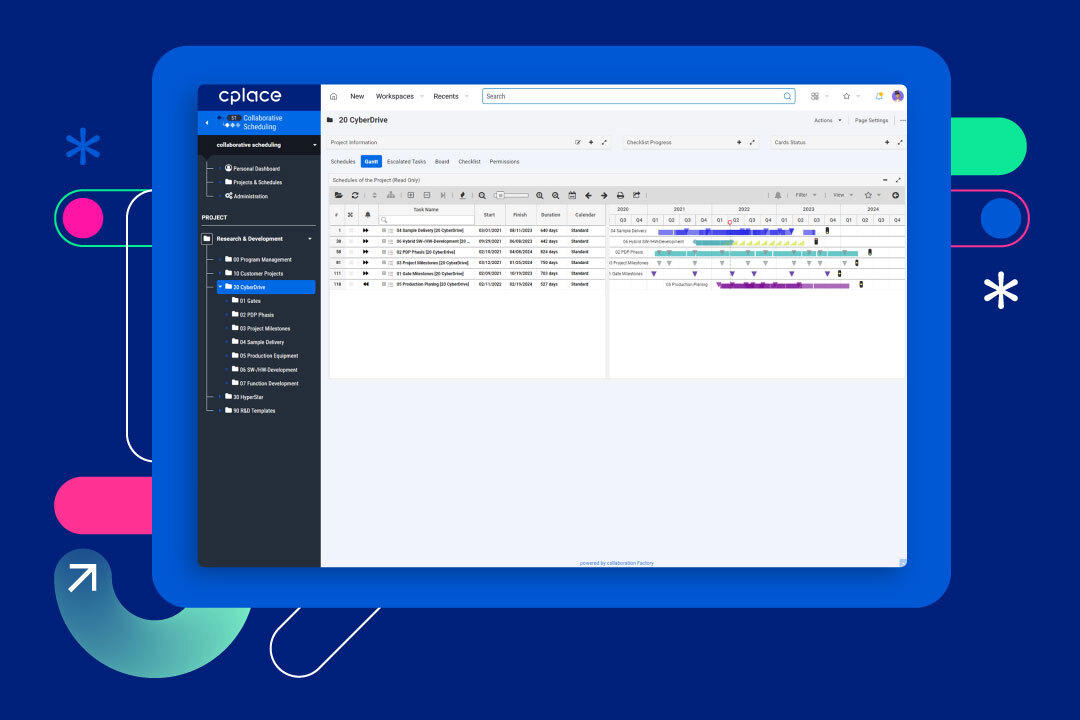Open Personal Dashboard in sidebar

pyautogui.click(x=252, y=169)
